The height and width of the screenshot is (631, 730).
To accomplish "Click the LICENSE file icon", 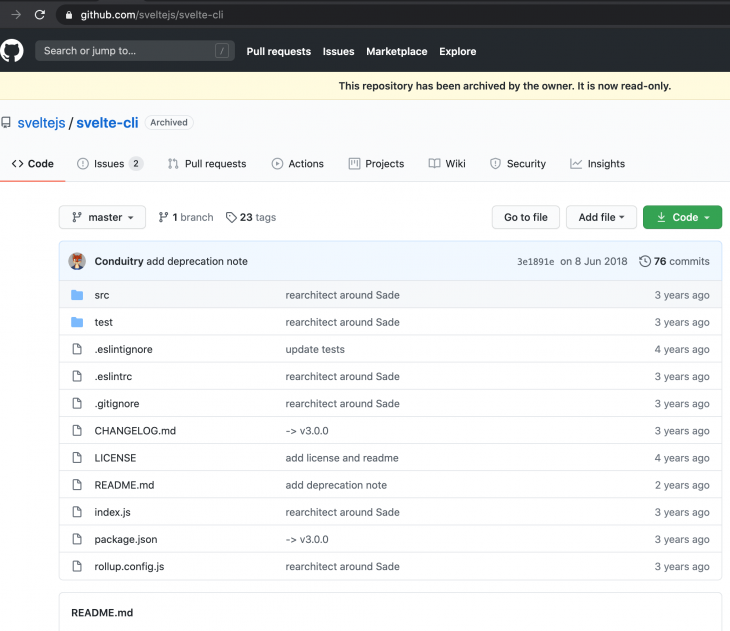I will (x=77, y=457).
